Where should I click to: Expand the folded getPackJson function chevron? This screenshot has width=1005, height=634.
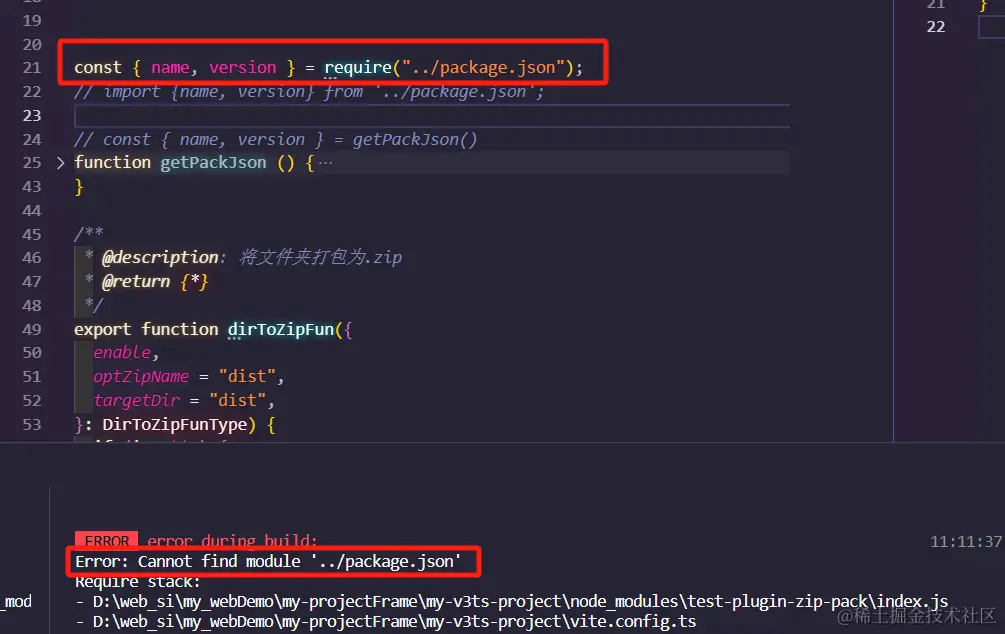60,163
